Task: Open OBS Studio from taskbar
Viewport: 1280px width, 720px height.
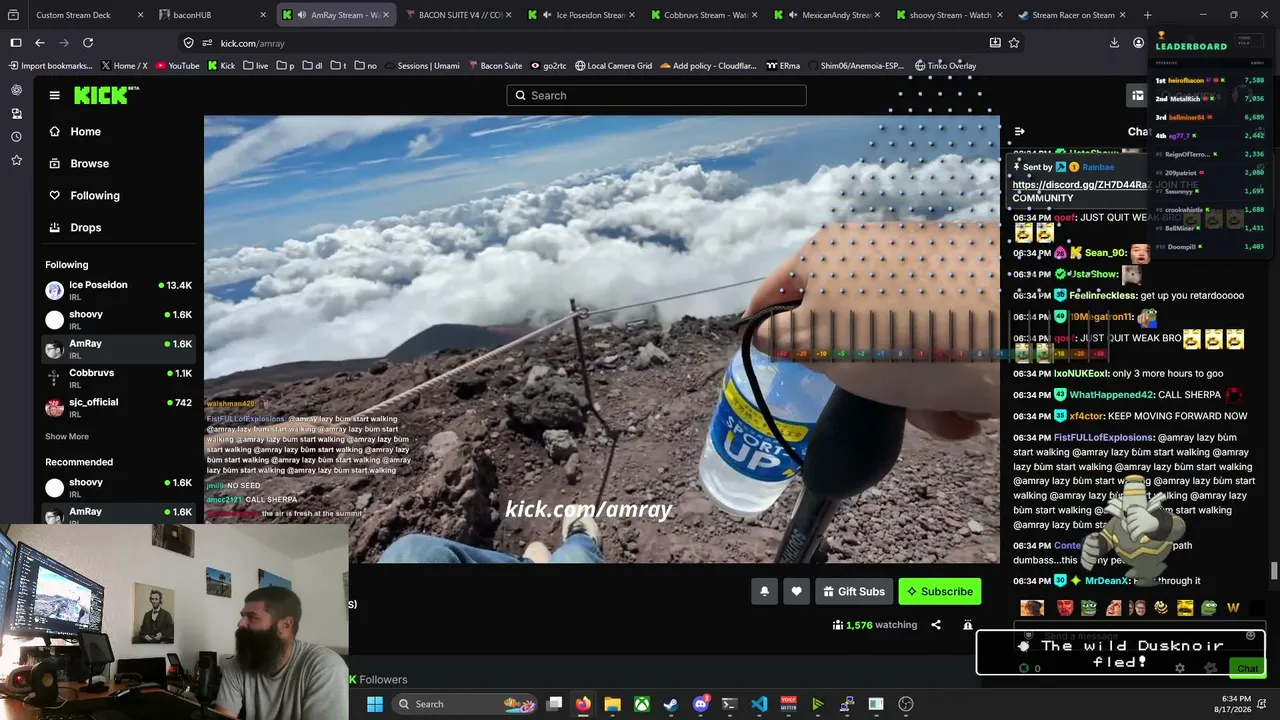Action: pyautogui.click(x=906, y=704)
